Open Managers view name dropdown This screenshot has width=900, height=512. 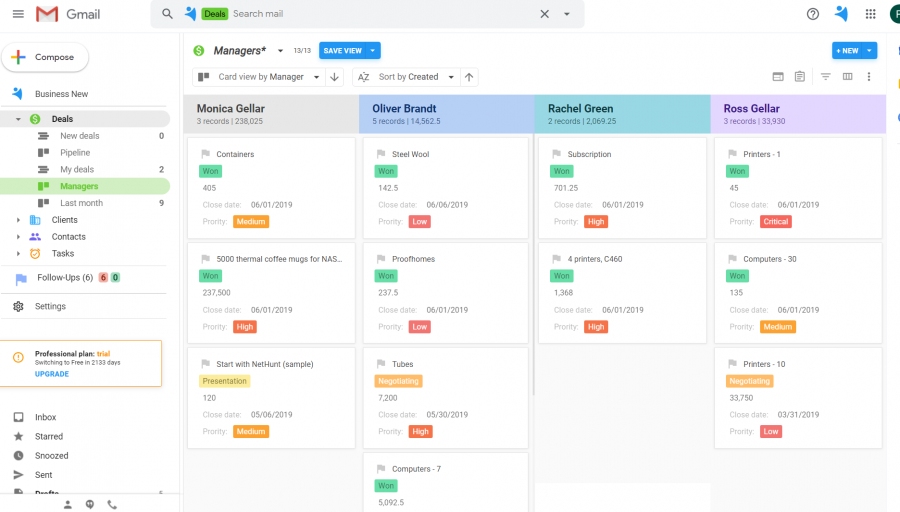tap(280, 51)
